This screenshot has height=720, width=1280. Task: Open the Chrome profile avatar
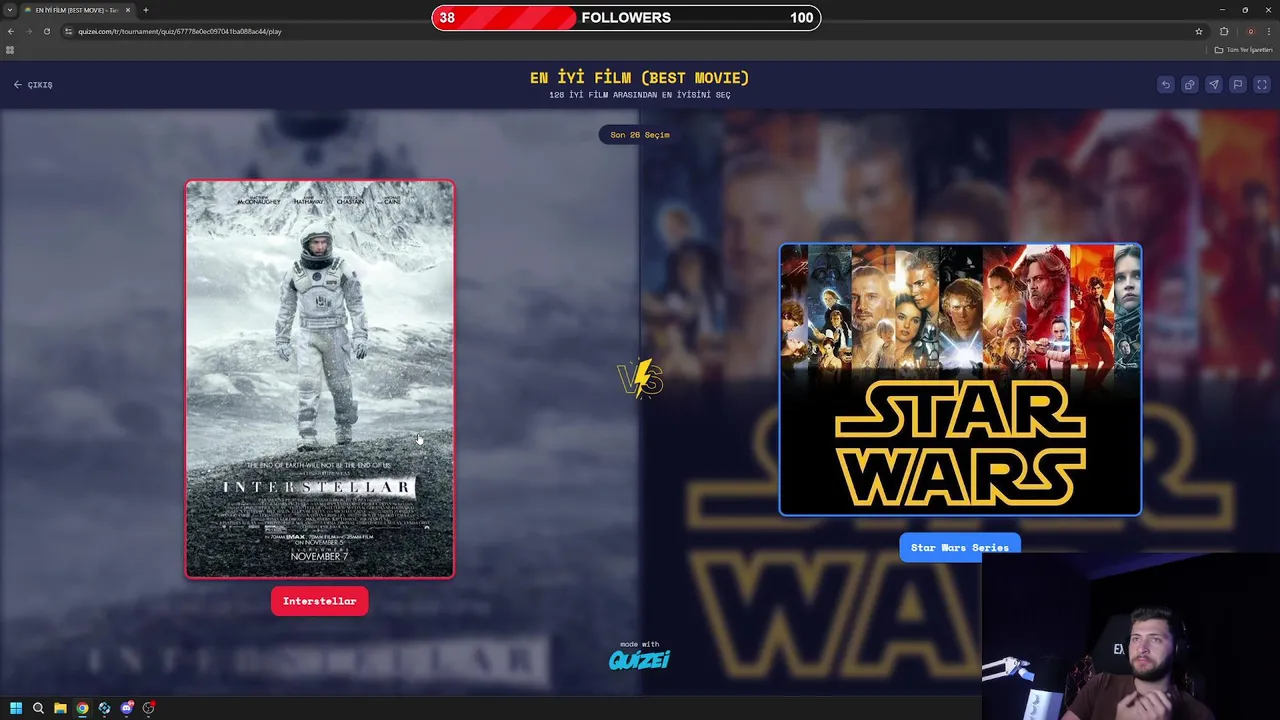[1250, 31]
